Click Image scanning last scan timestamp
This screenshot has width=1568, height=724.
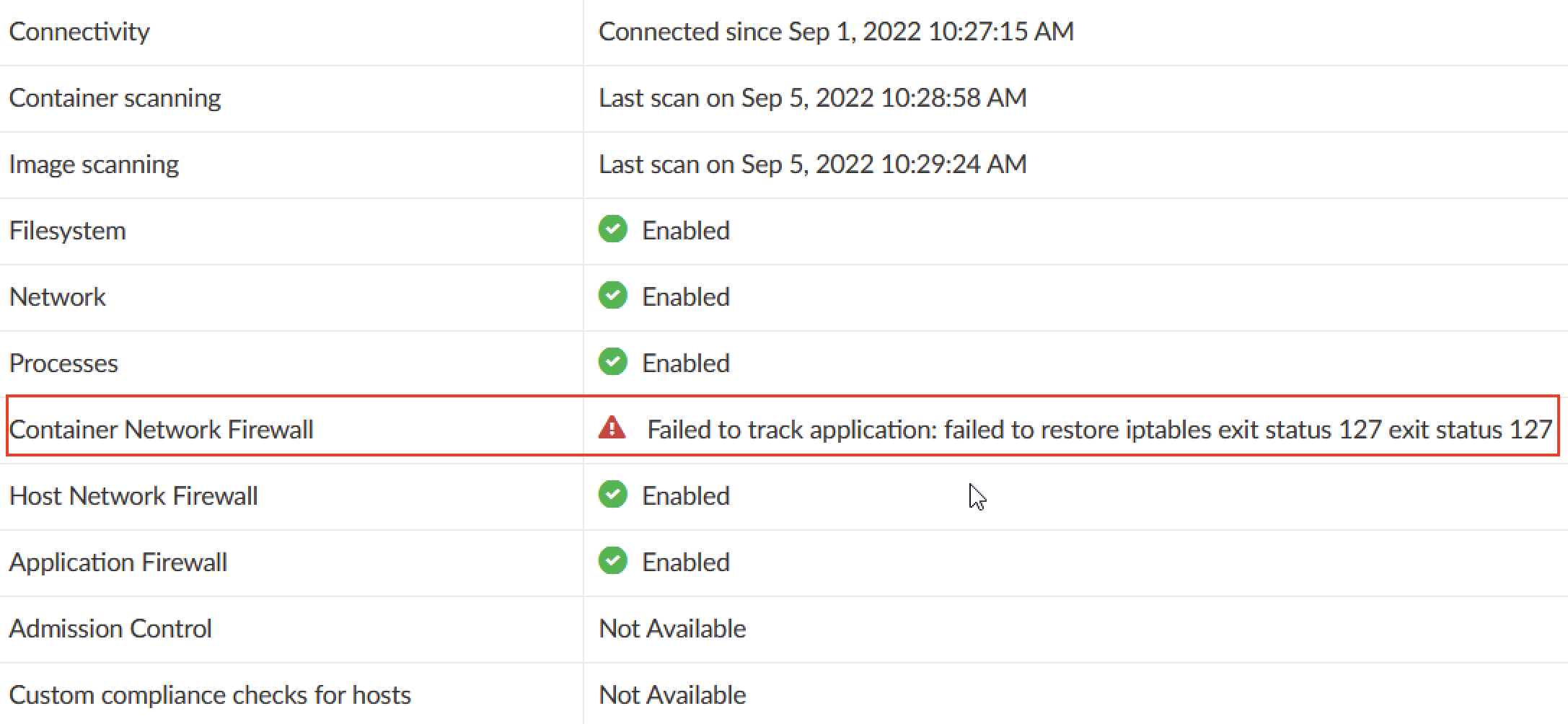point(812,164)
